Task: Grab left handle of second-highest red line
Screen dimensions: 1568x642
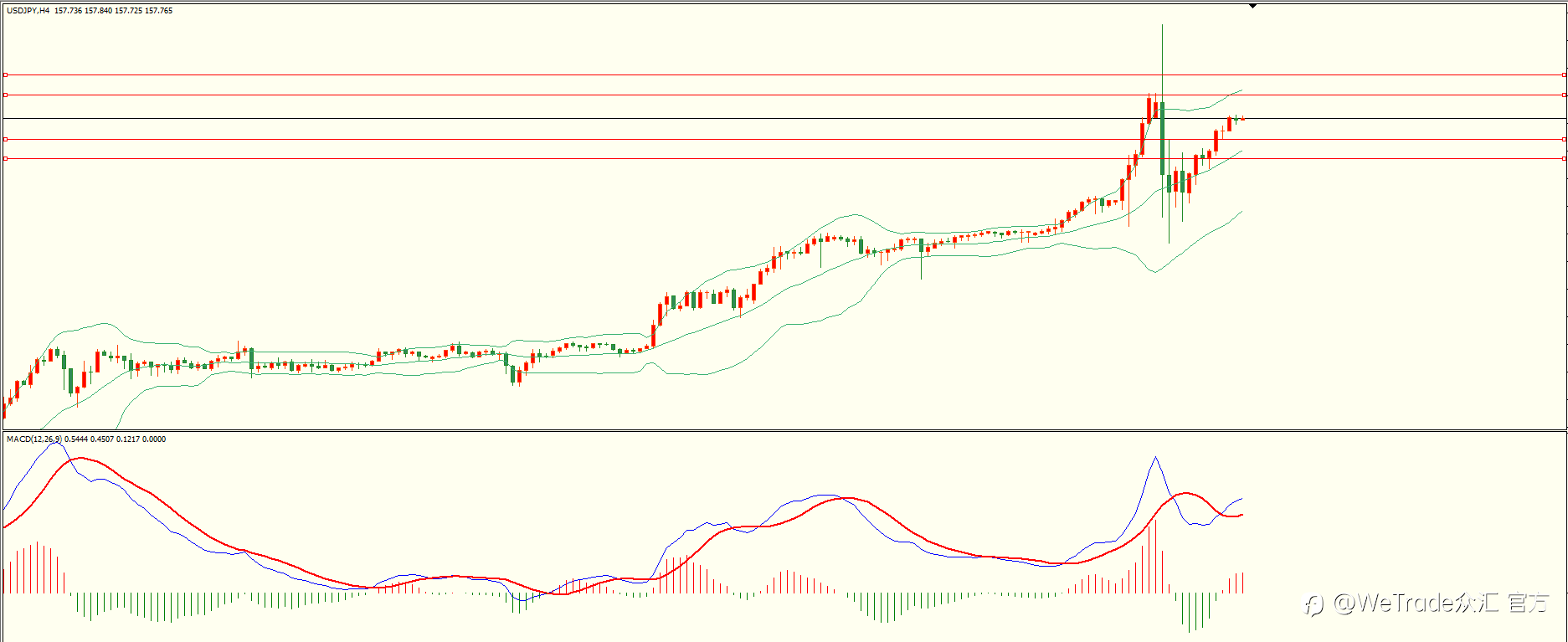Action: pyautogui.click(x=5, y=95)
